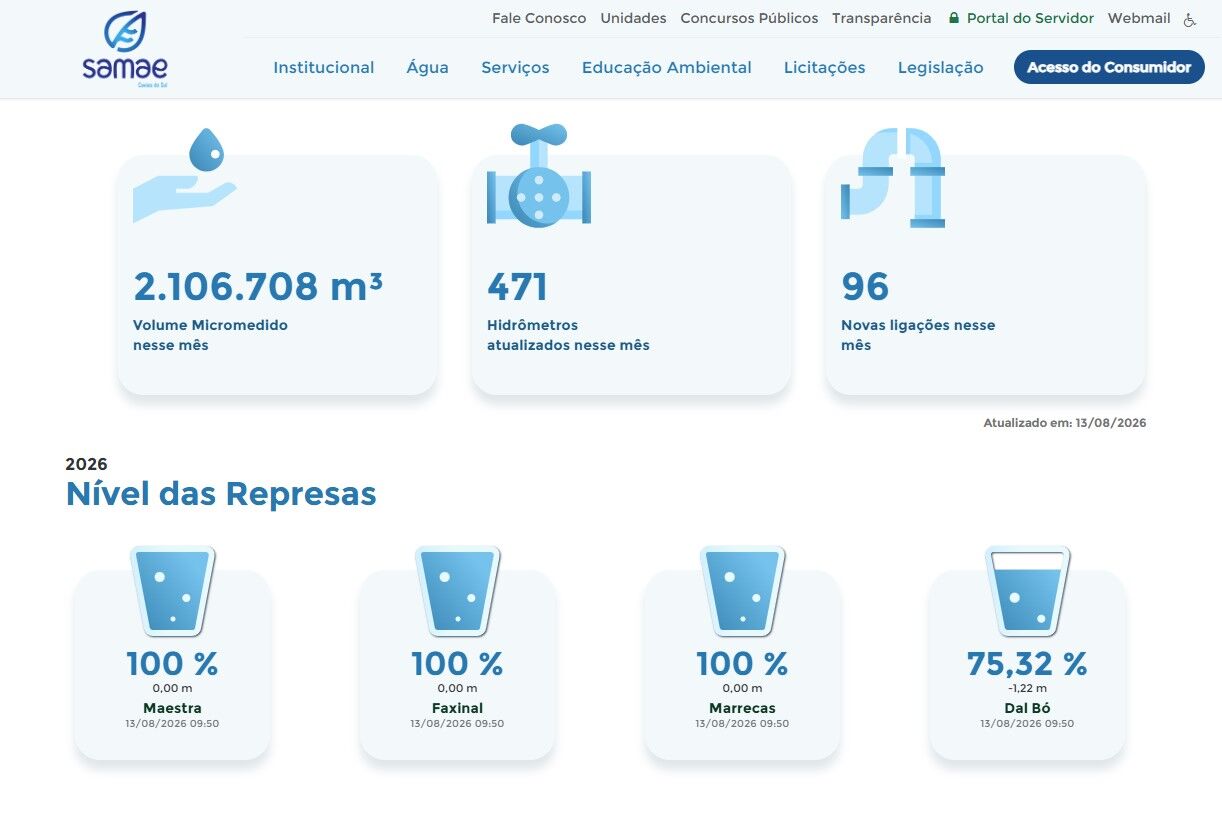Click the water drop hand icon
The width and height of the screenshot is (1222, 821).
[x=185, y=175]
